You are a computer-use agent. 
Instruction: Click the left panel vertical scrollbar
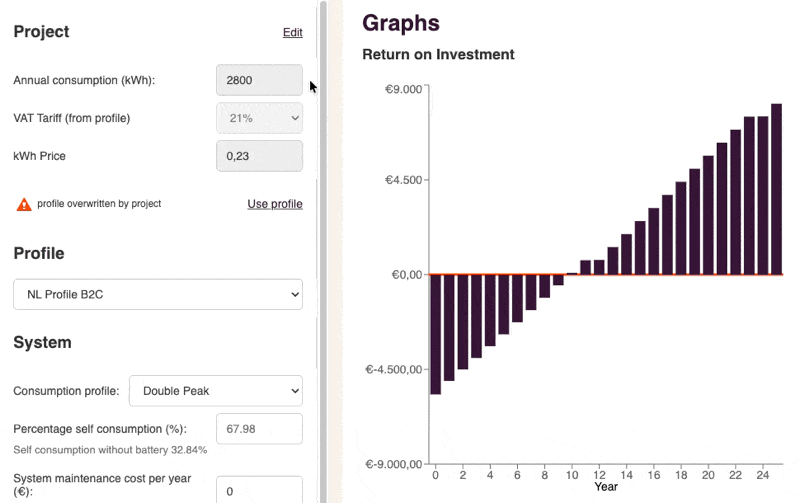click(322, 250)
